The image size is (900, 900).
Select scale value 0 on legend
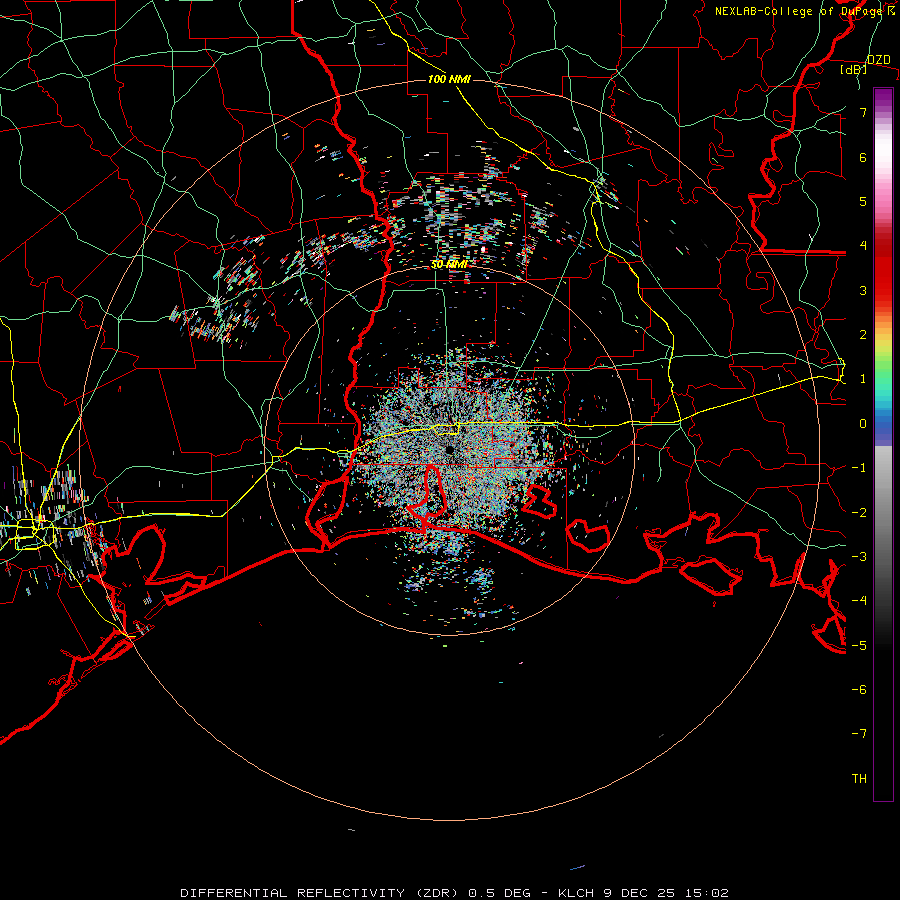[x=863, y=424]
